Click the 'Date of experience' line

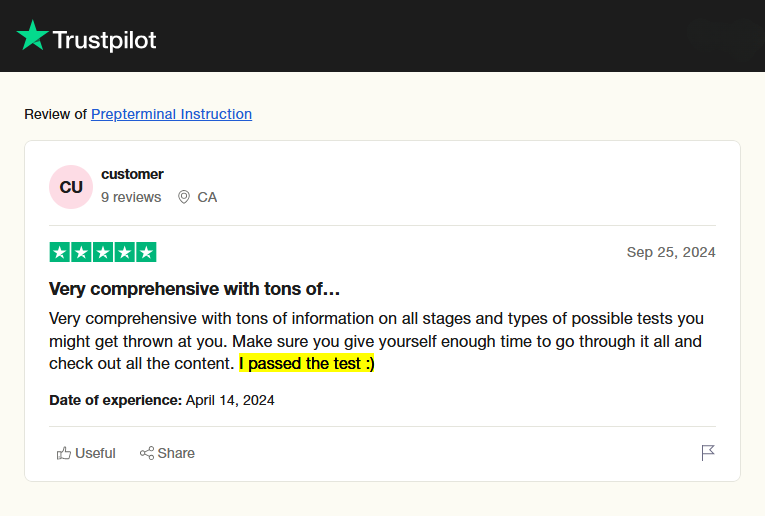[x=161, y=400]
